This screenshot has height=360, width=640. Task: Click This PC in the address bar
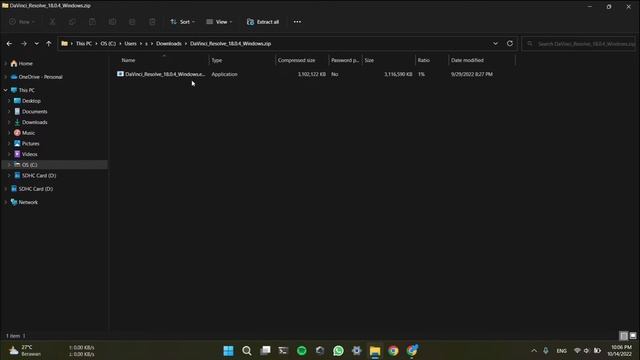(84, 44)
